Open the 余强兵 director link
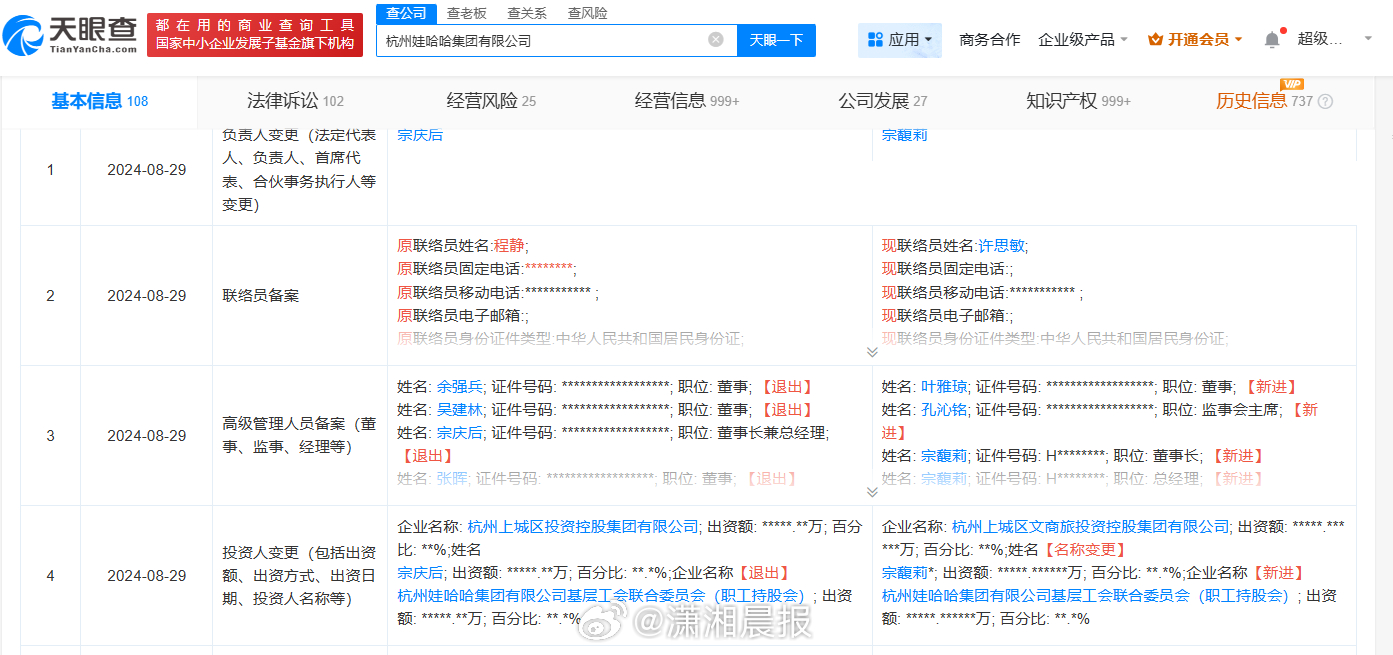 pyautogui.click(x=460, y=386)
